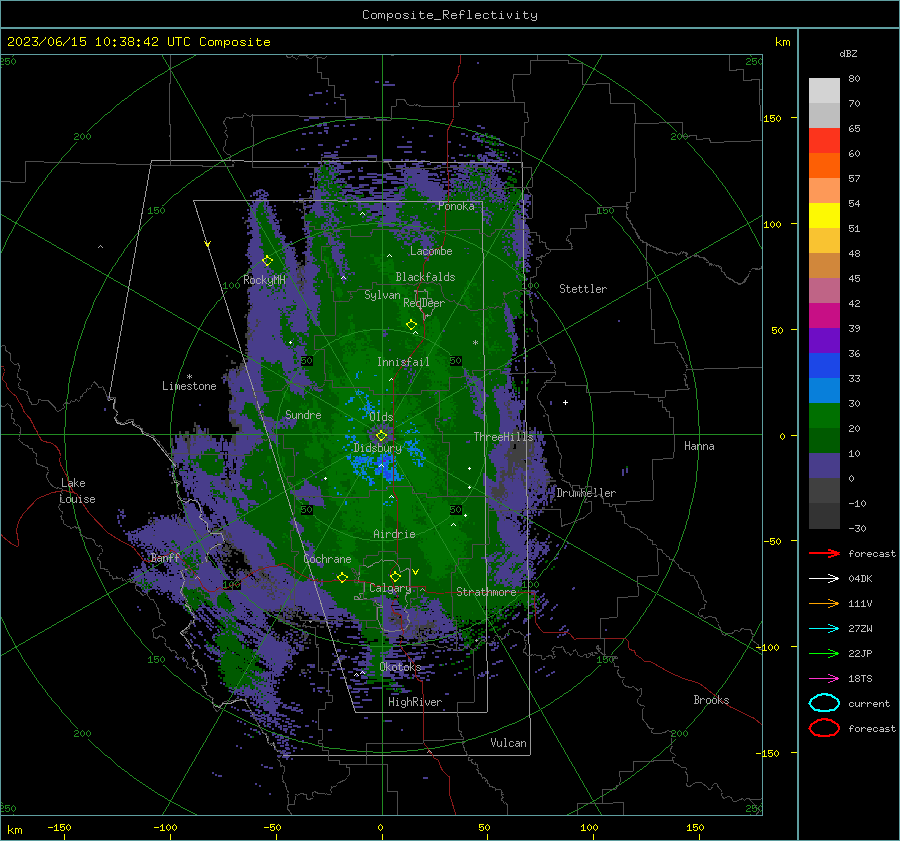Click the HighRiver city label
Viewport: 900px width, 841px height.
pyautogui.click(x=415, y=702)
